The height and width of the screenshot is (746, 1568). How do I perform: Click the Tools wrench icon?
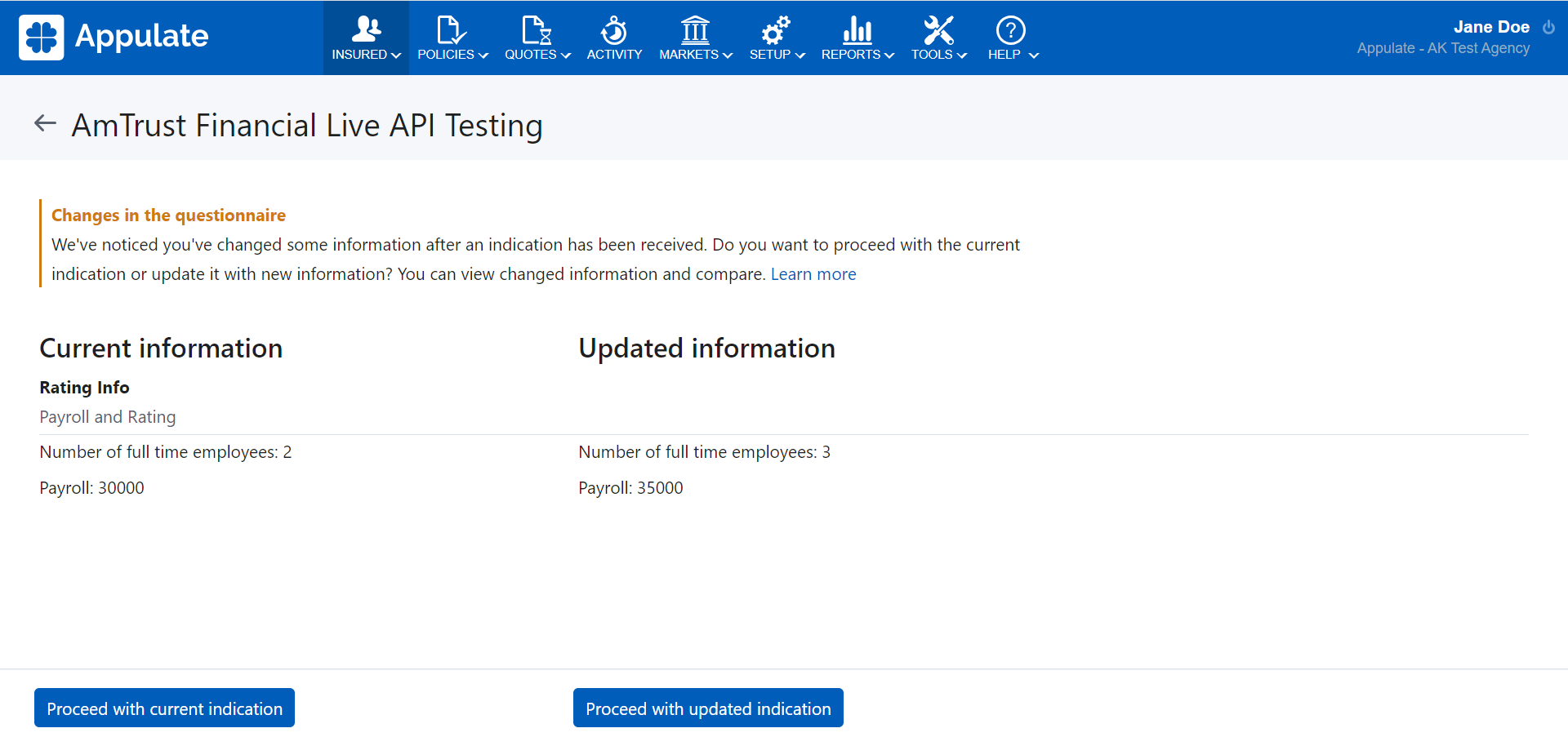click(938, 30)
